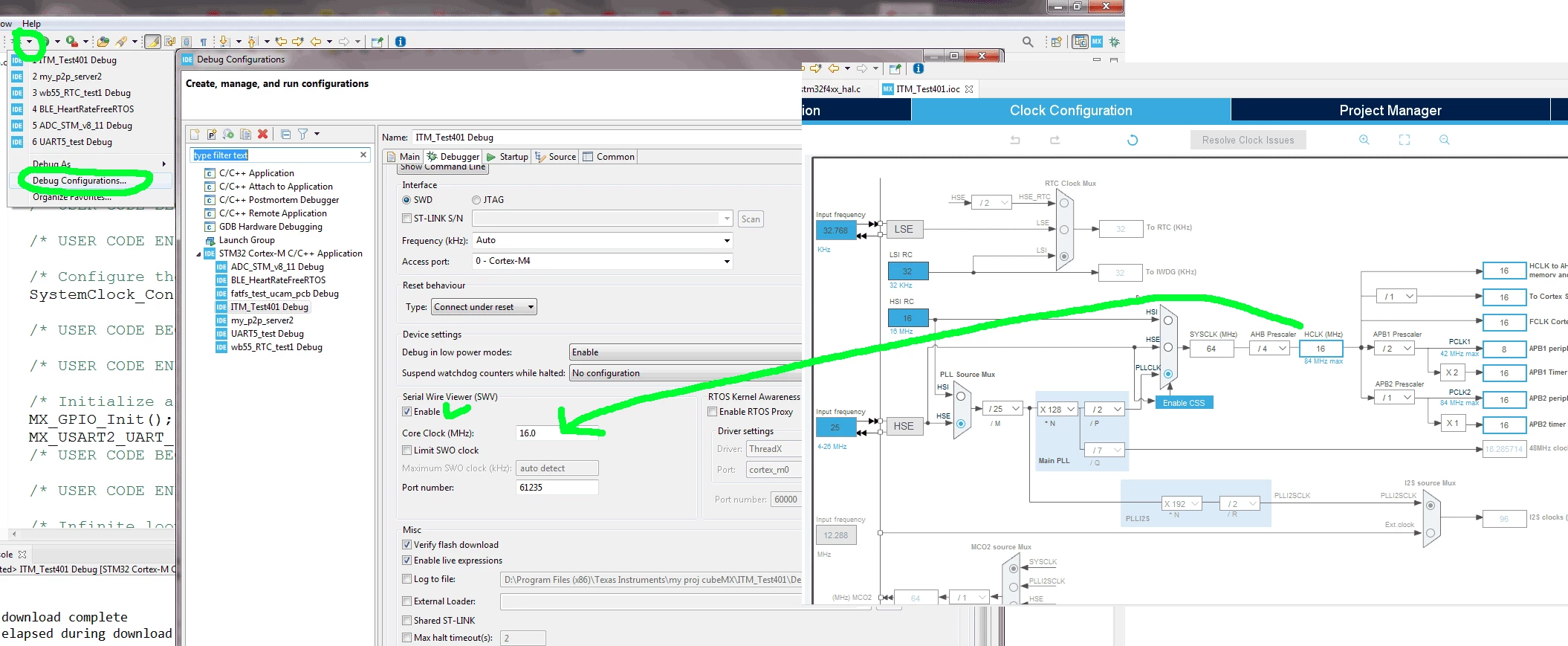Click Resolve Clock Issues button

[1248, 140]
